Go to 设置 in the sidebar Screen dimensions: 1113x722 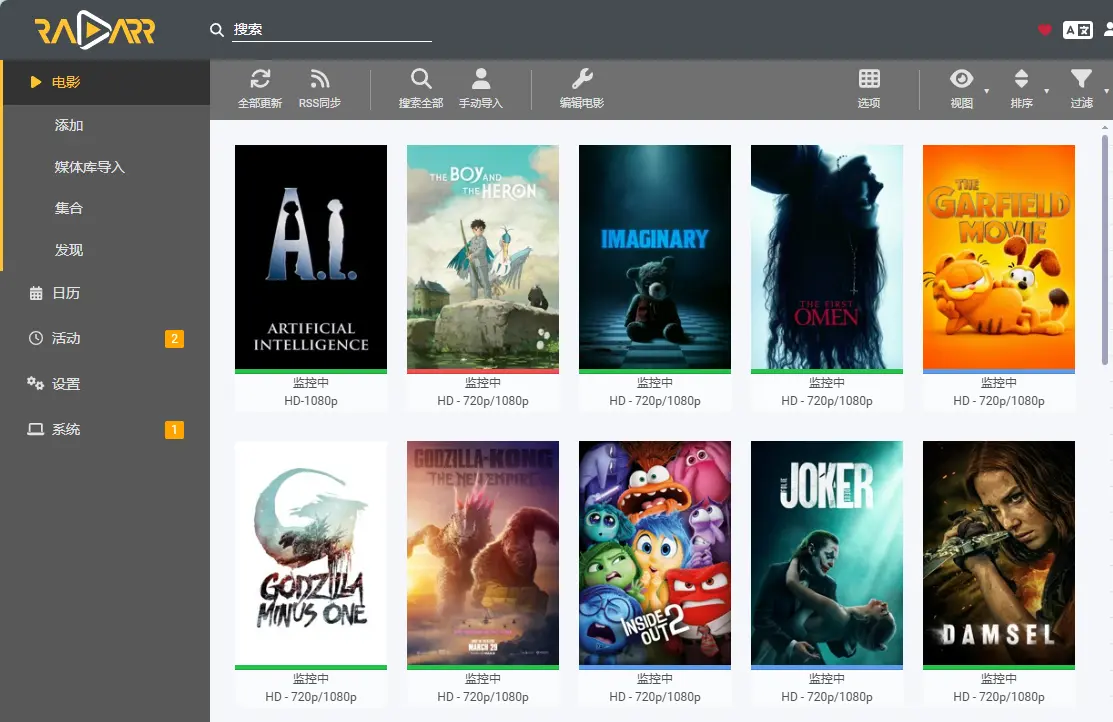(66, 384)
